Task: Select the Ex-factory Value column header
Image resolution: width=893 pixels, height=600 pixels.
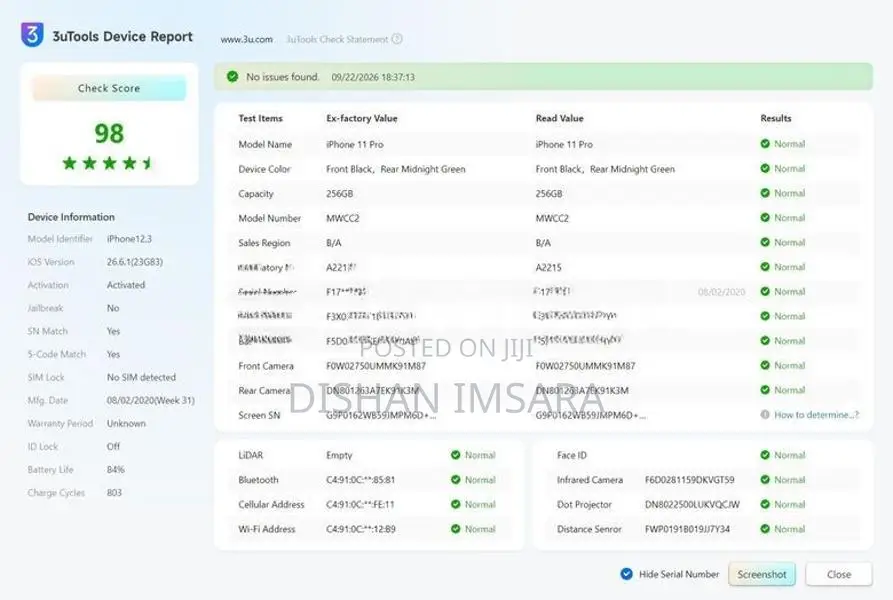Action: point(362,118)
